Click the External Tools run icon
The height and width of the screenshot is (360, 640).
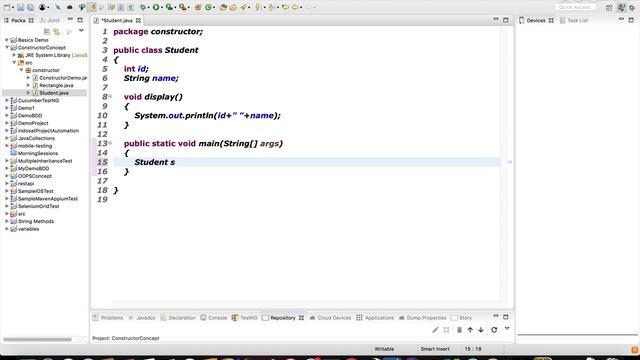tap(182, 7)
